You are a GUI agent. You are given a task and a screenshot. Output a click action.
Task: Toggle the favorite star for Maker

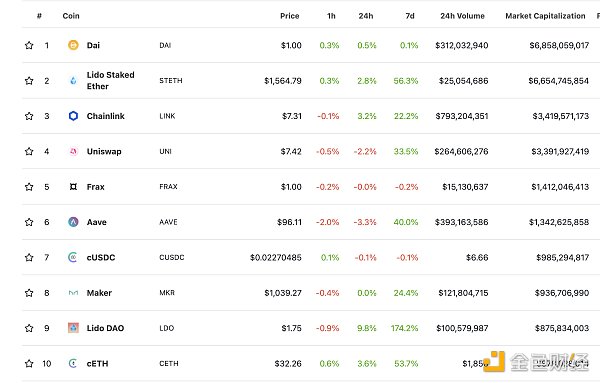(29, 293)
